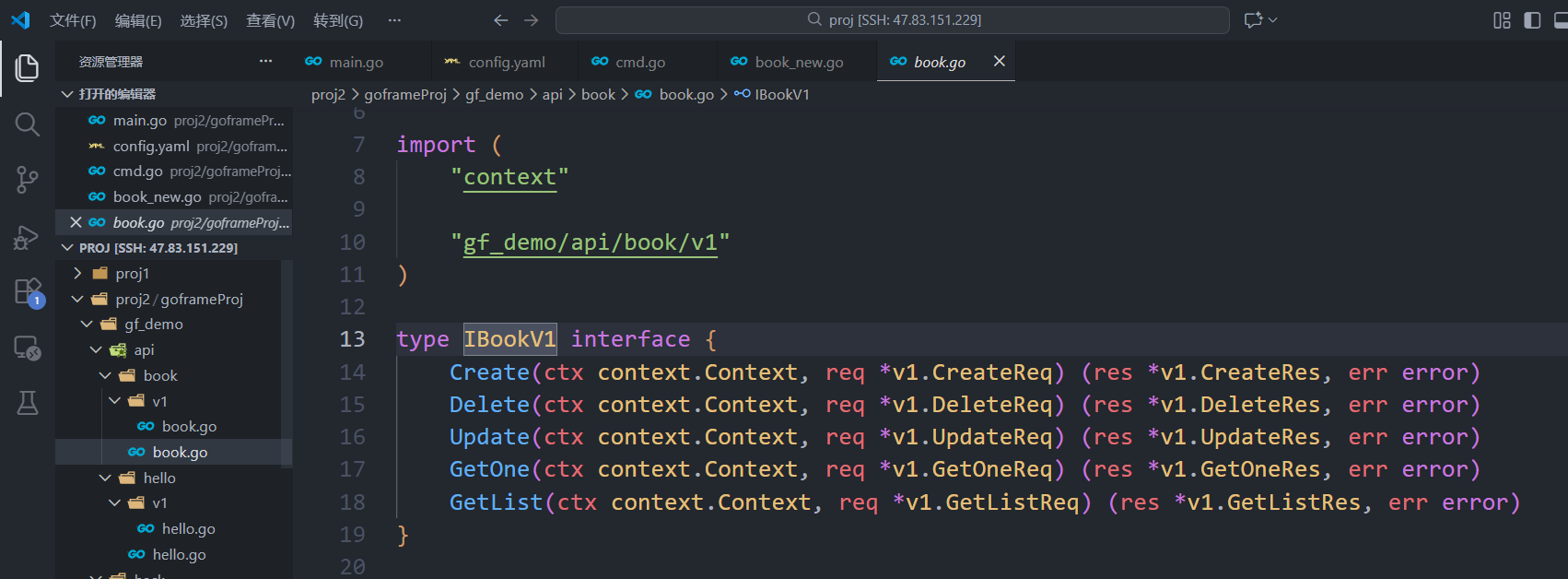Open the Testing flask view
Image resolution: width=1568 pixels, height=579 pixels.
28,403
